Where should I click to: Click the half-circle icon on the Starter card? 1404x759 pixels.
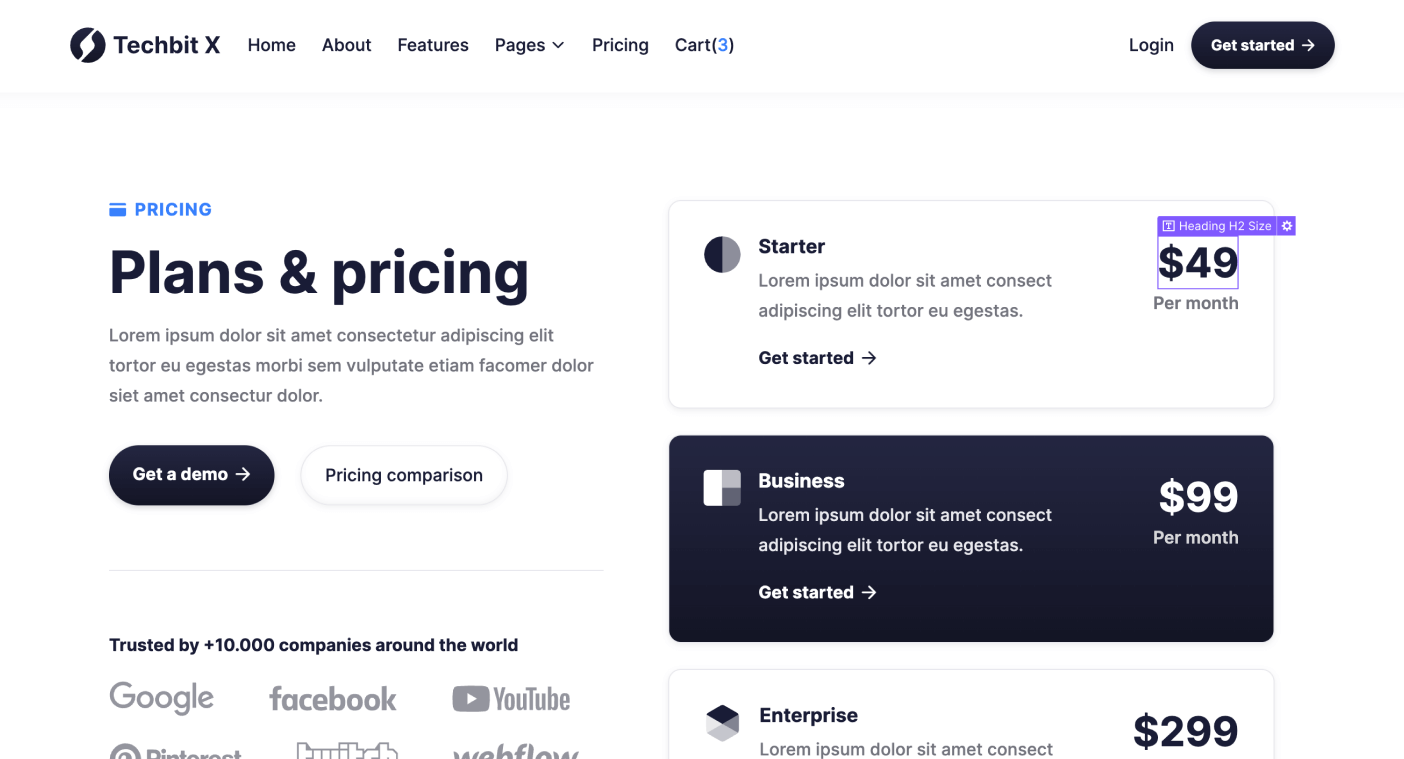[x=722, y=254]
